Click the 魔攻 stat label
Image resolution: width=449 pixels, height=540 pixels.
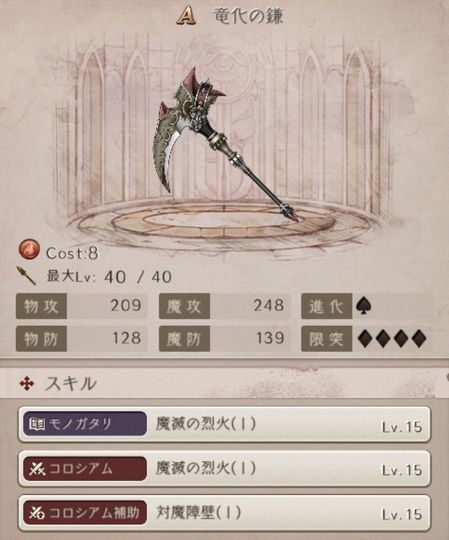click(x=184, y=306)
